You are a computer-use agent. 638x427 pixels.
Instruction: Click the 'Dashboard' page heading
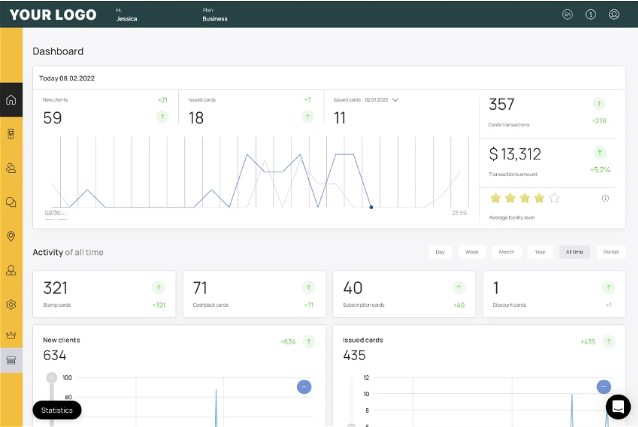coord(58,51)
